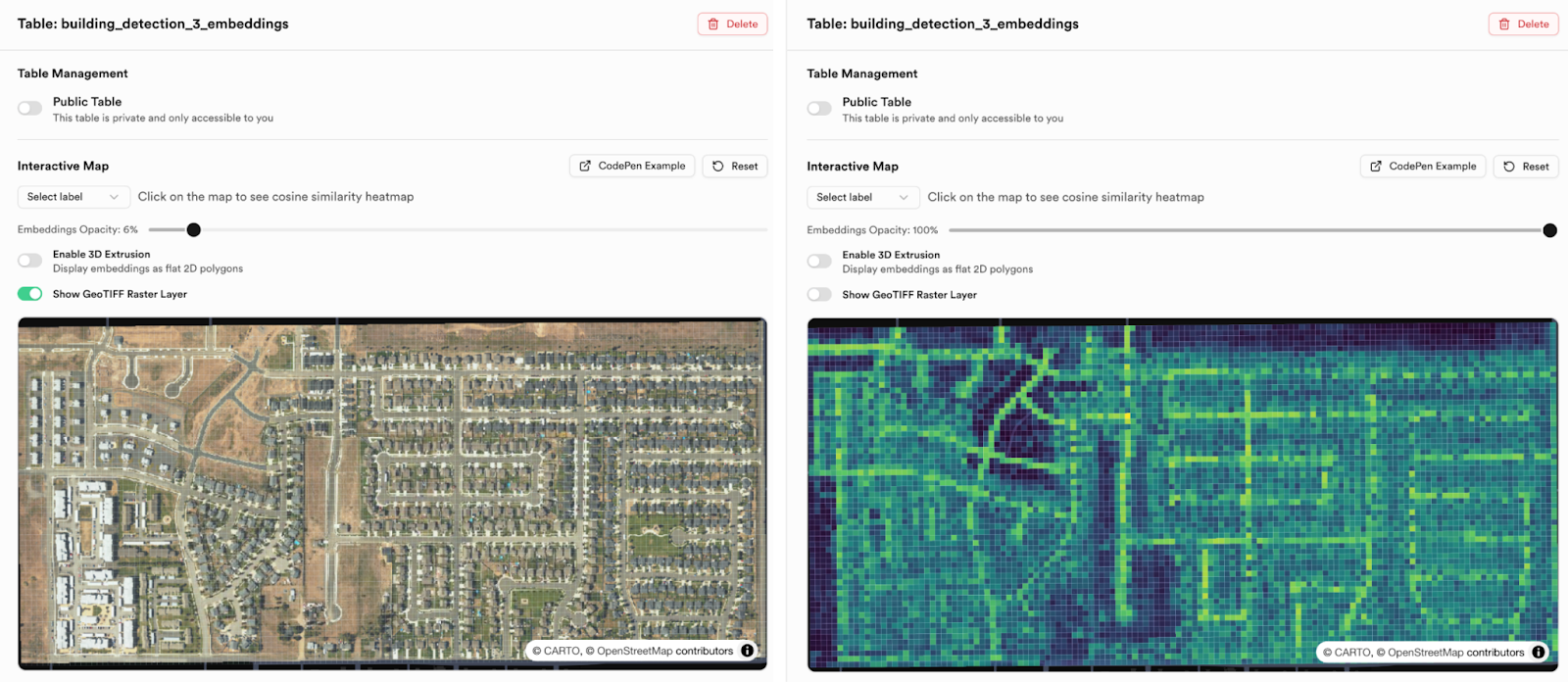The width and height of the screenshot is (1568, 682).
Task: Click the left panel's cosine similarity heatmap hint text
Action: click(275, 197)
